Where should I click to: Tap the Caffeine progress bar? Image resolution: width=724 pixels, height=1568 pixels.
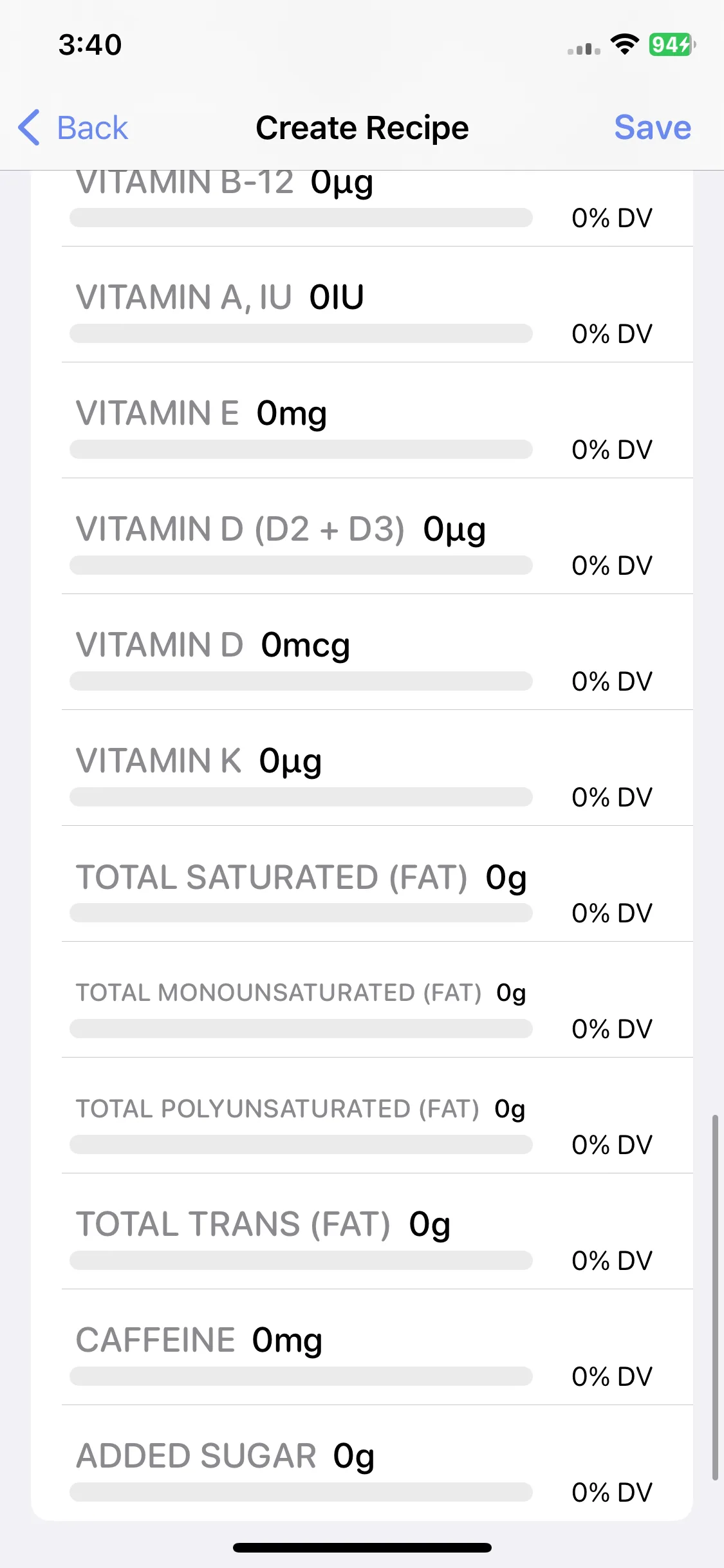301,1376
